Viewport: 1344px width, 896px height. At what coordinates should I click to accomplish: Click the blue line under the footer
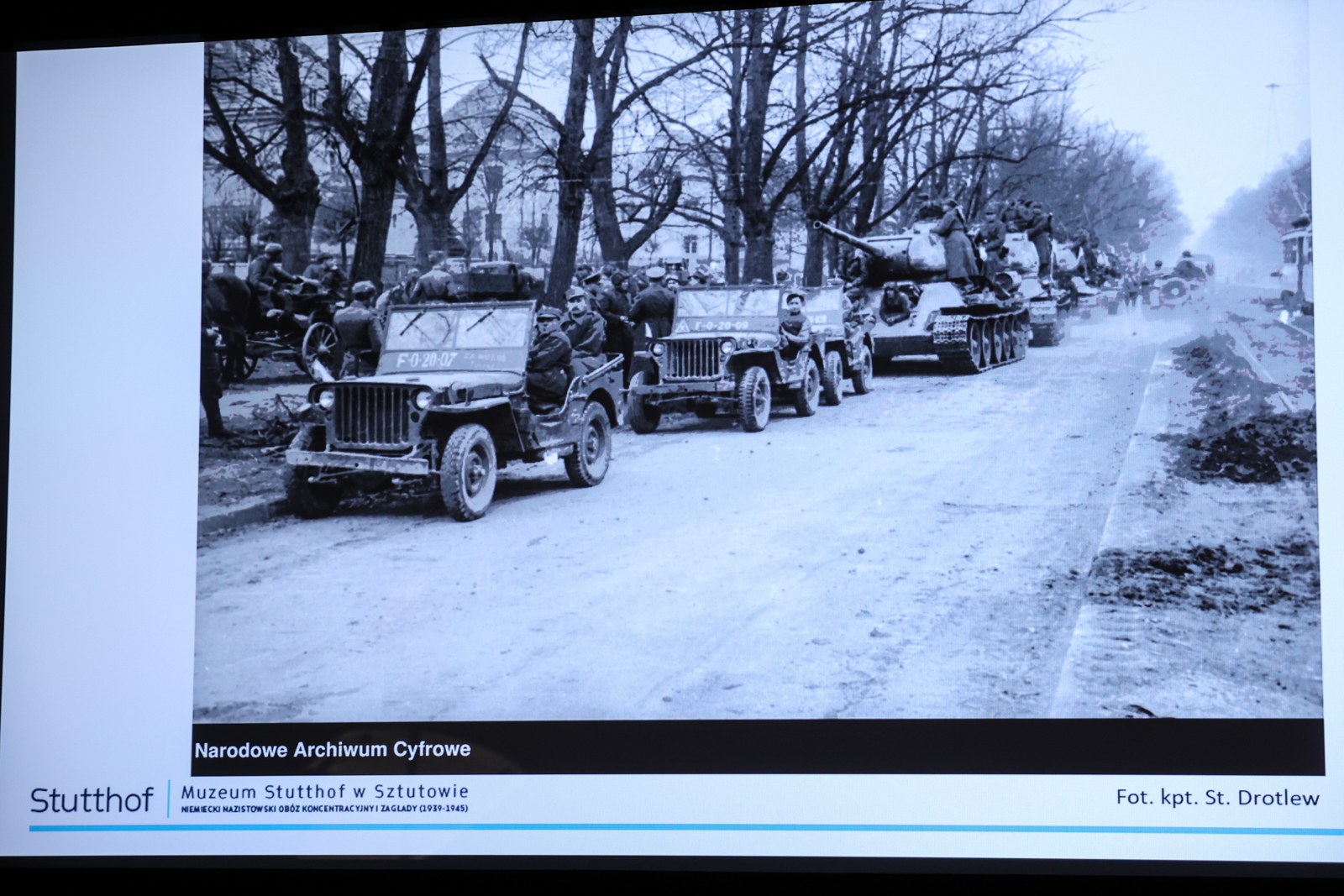672,829
